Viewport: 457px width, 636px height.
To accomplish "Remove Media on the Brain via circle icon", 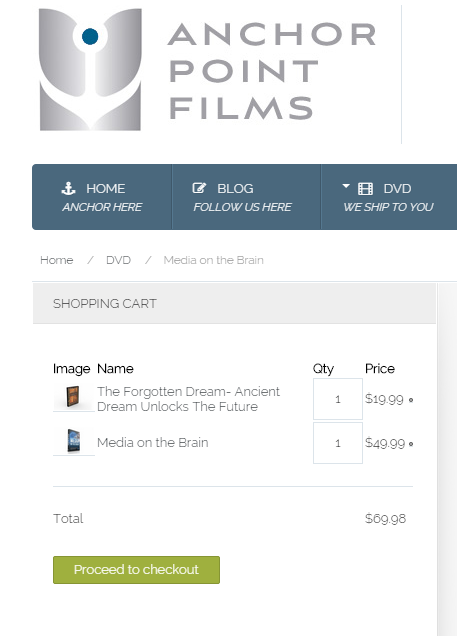I will (411, 444).
